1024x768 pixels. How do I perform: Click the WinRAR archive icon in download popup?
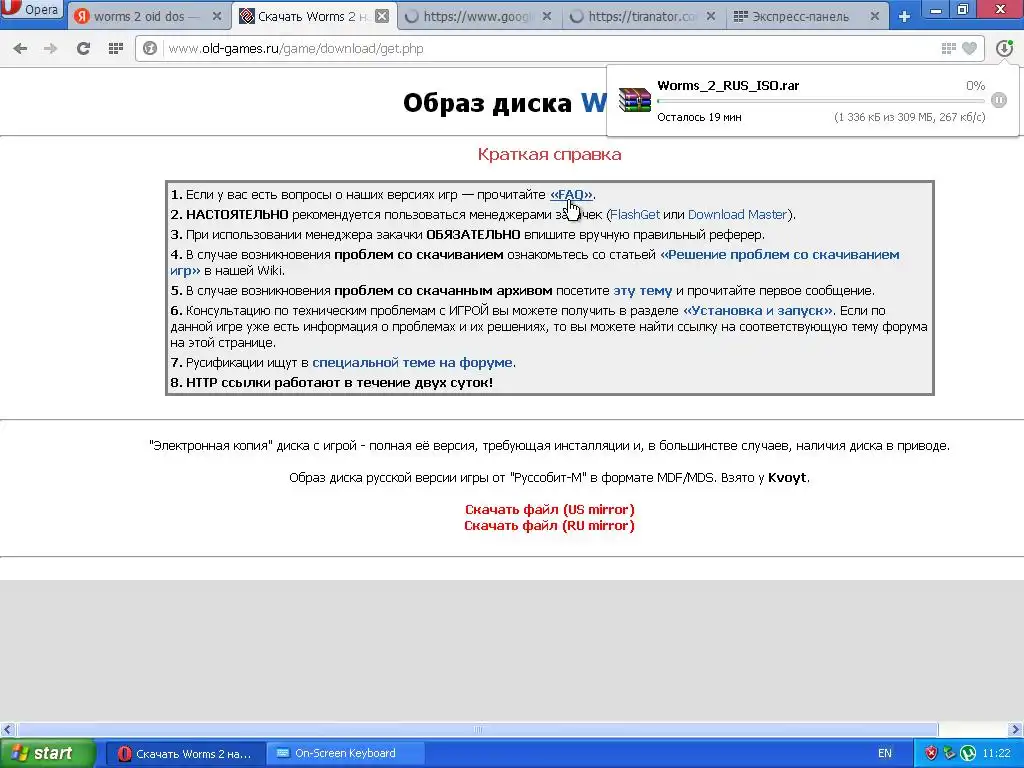point(634,100)
